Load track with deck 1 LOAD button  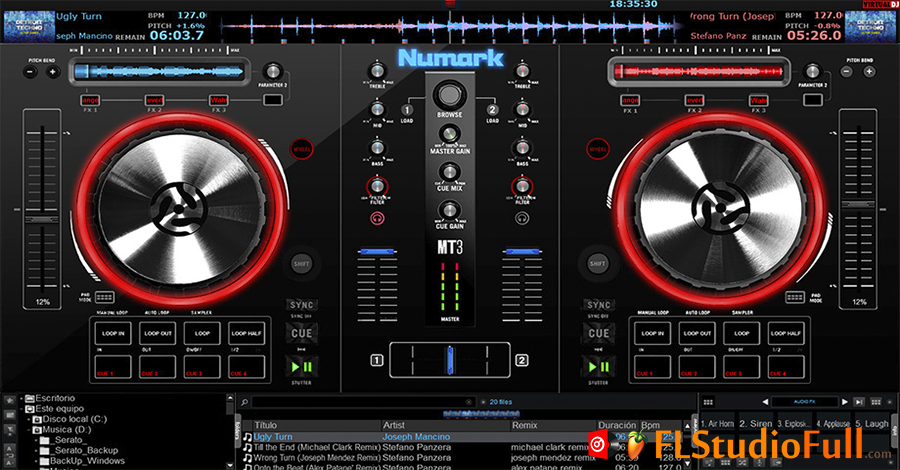coord(407,112)
